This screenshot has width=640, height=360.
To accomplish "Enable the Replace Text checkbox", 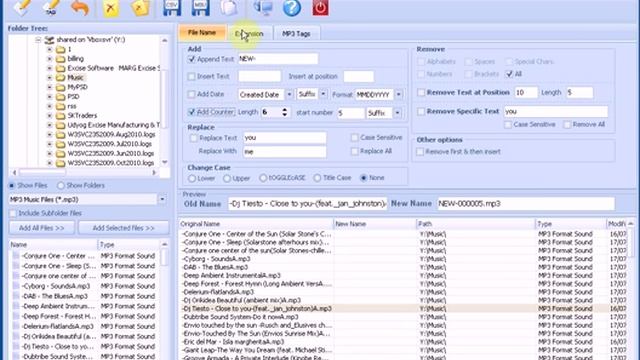I will tap(193, 138).
